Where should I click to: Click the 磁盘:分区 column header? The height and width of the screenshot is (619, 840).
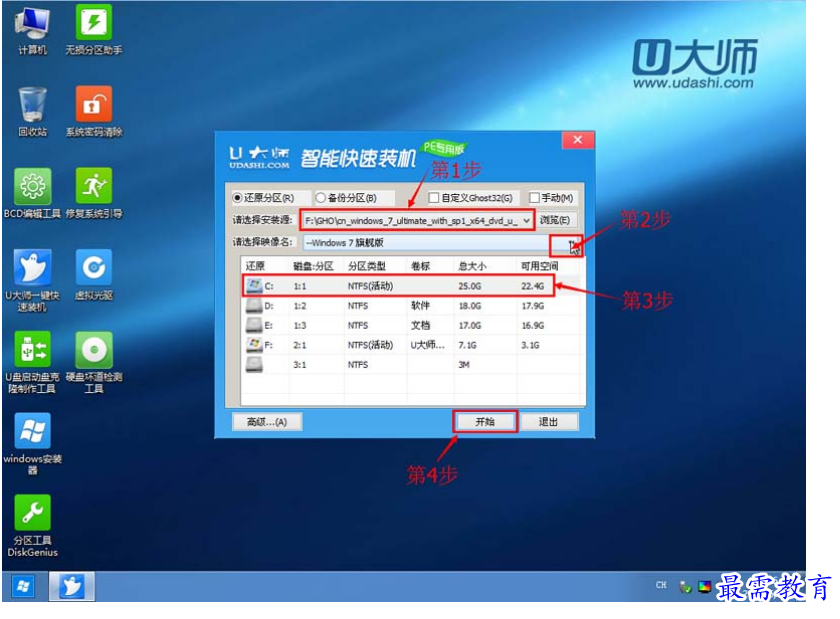pyautogui.click(x=313, y=266)
